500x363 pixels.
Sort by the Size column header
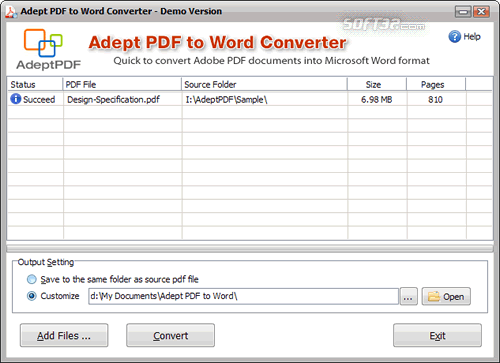377,84
